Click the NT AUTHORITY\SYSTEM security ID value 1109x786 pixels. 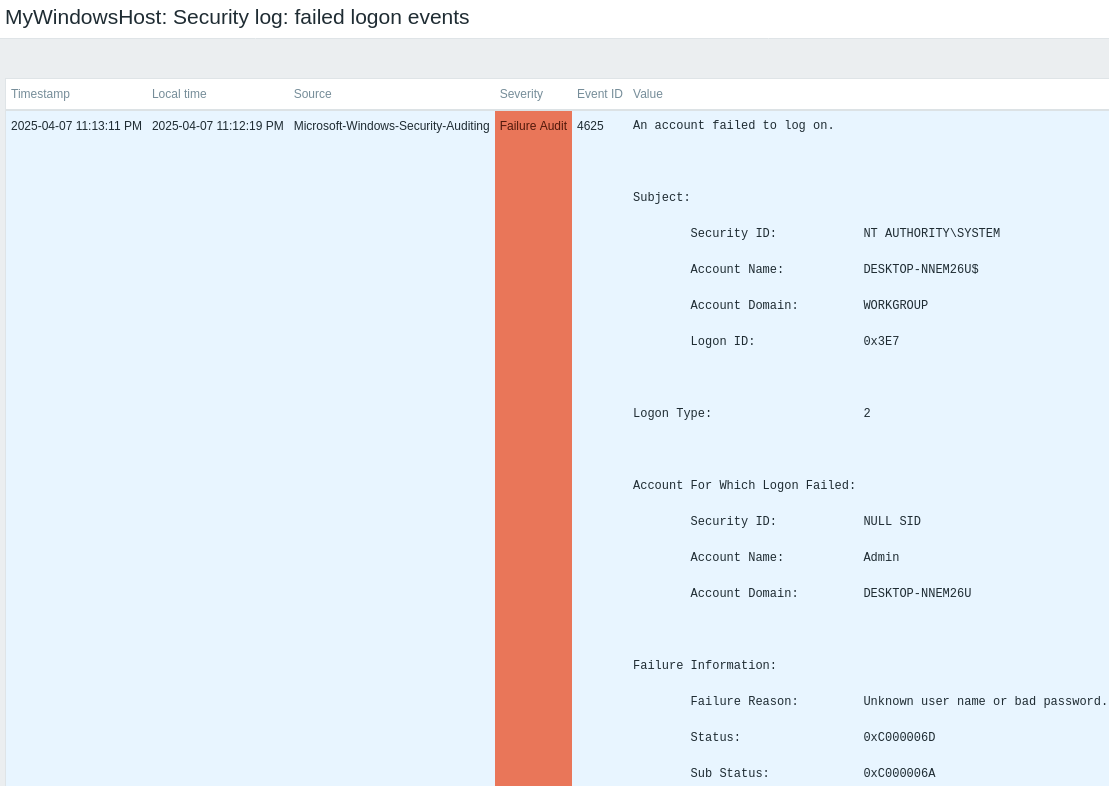pyautogui.click(x=931, y=234)
